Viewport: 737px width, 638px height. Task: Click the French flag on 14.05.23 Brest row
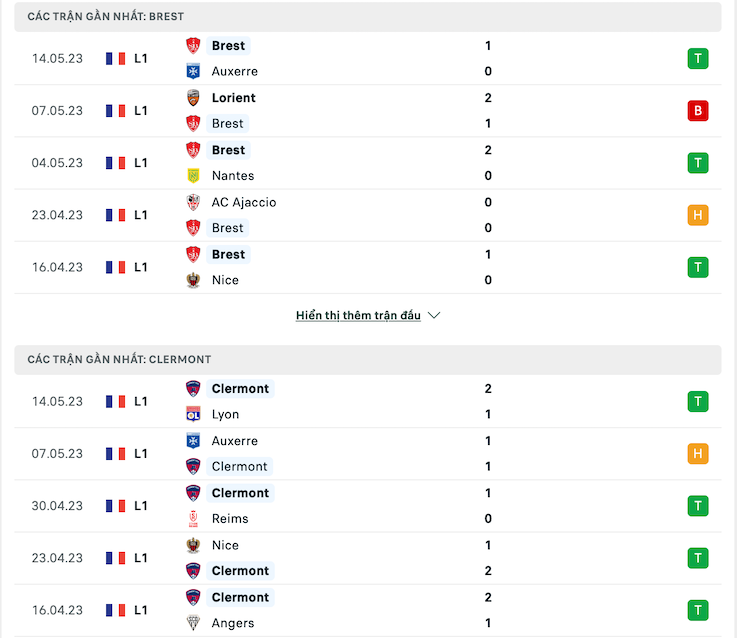click(116, 59)
